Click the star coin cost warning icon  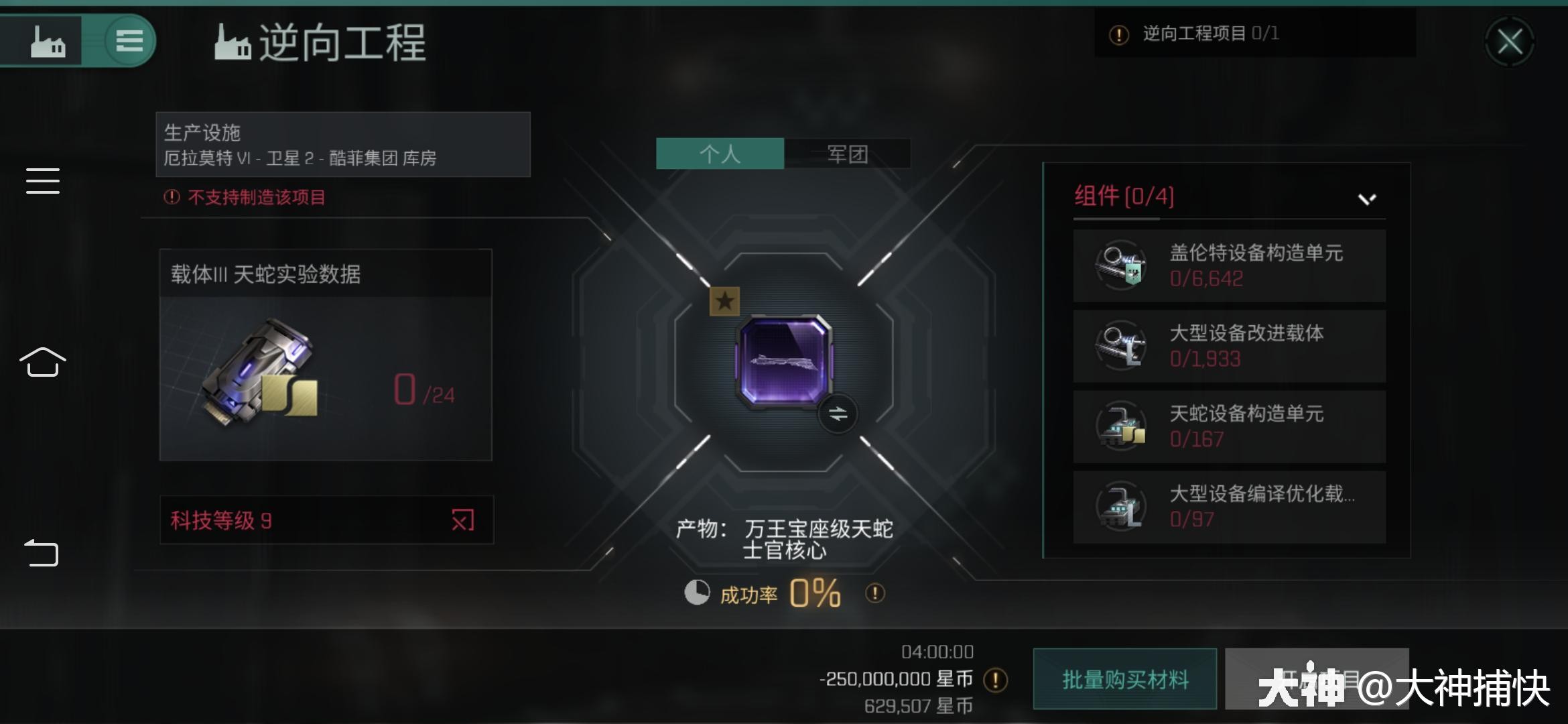pyautogui.click(x=996, y=680)
